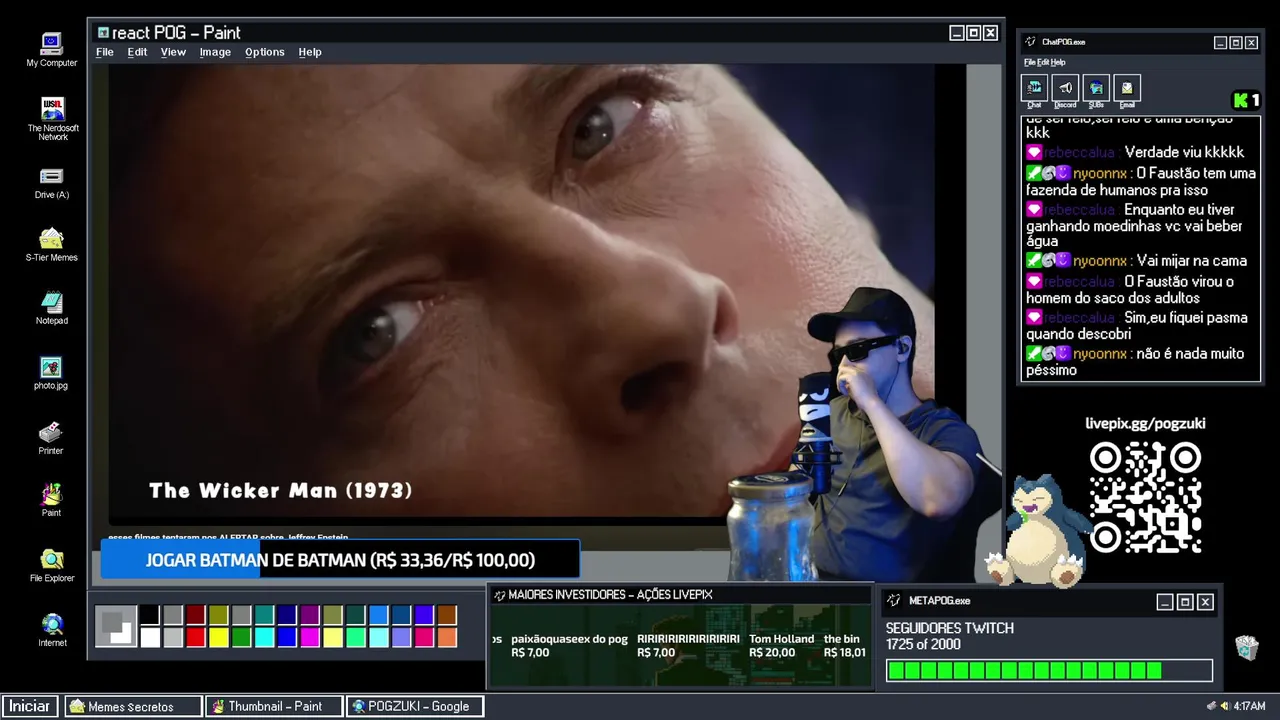Viewport: 1280px width, 720px height.
Task: Click the Twitch followers green progress bar
Action: tap(1049, 670)
